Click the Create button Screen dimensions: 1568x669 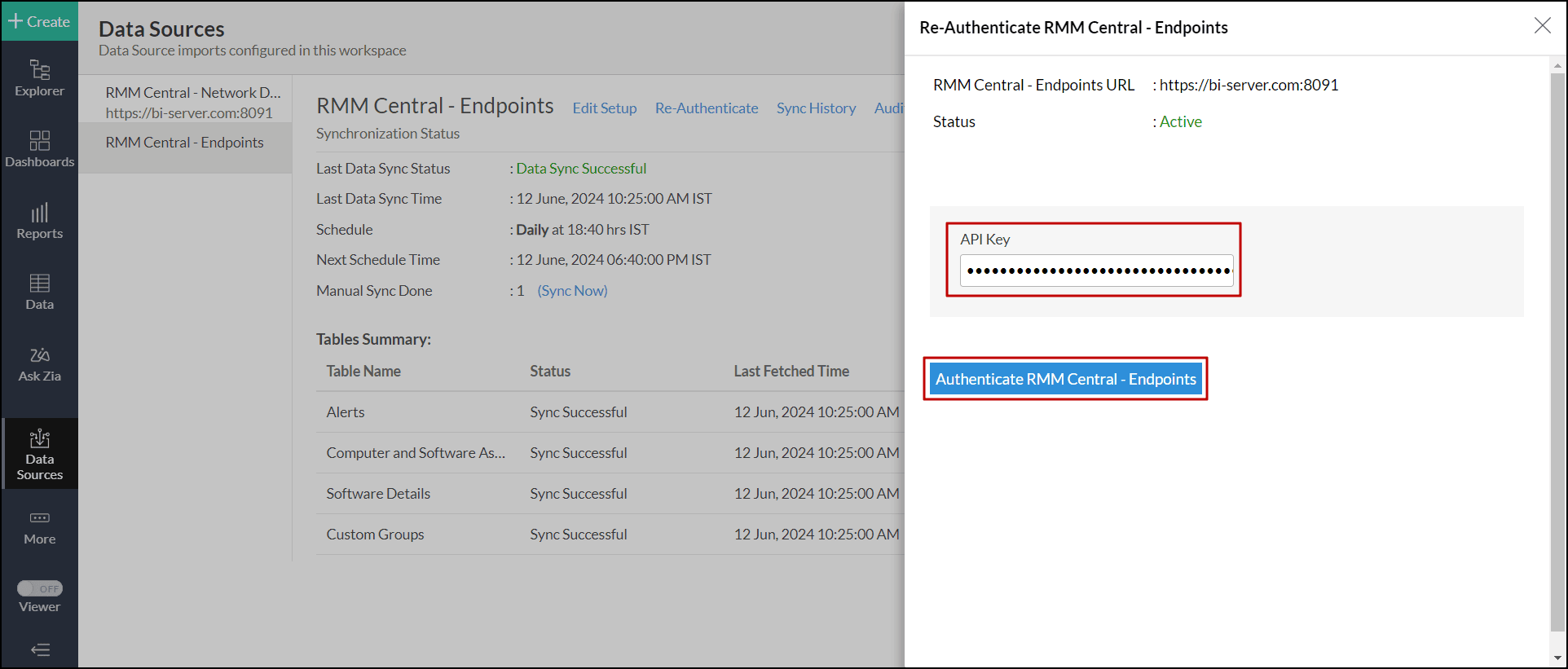[39, 21]
